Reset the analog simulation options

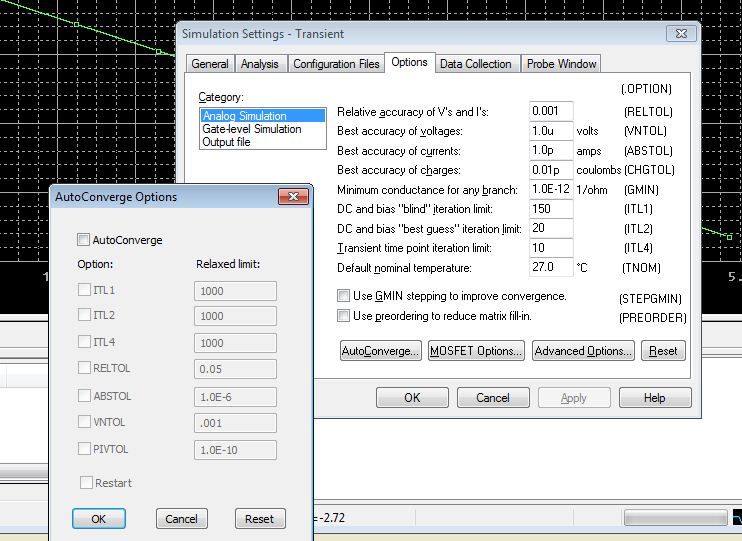pyautogui.click(x=663, y=351)
